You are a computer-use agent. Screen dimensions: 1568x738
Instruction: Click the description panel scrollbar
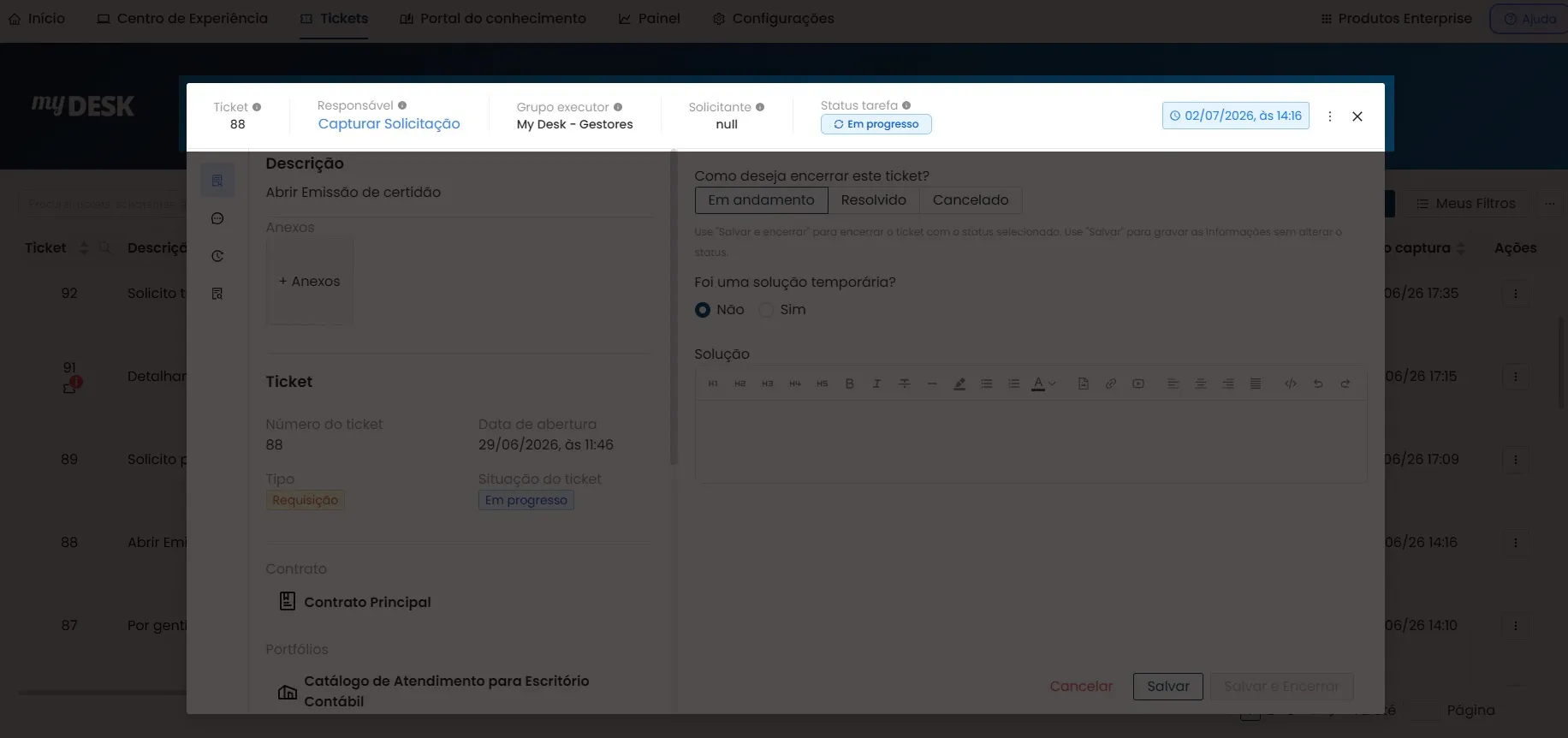click(674, 308)
